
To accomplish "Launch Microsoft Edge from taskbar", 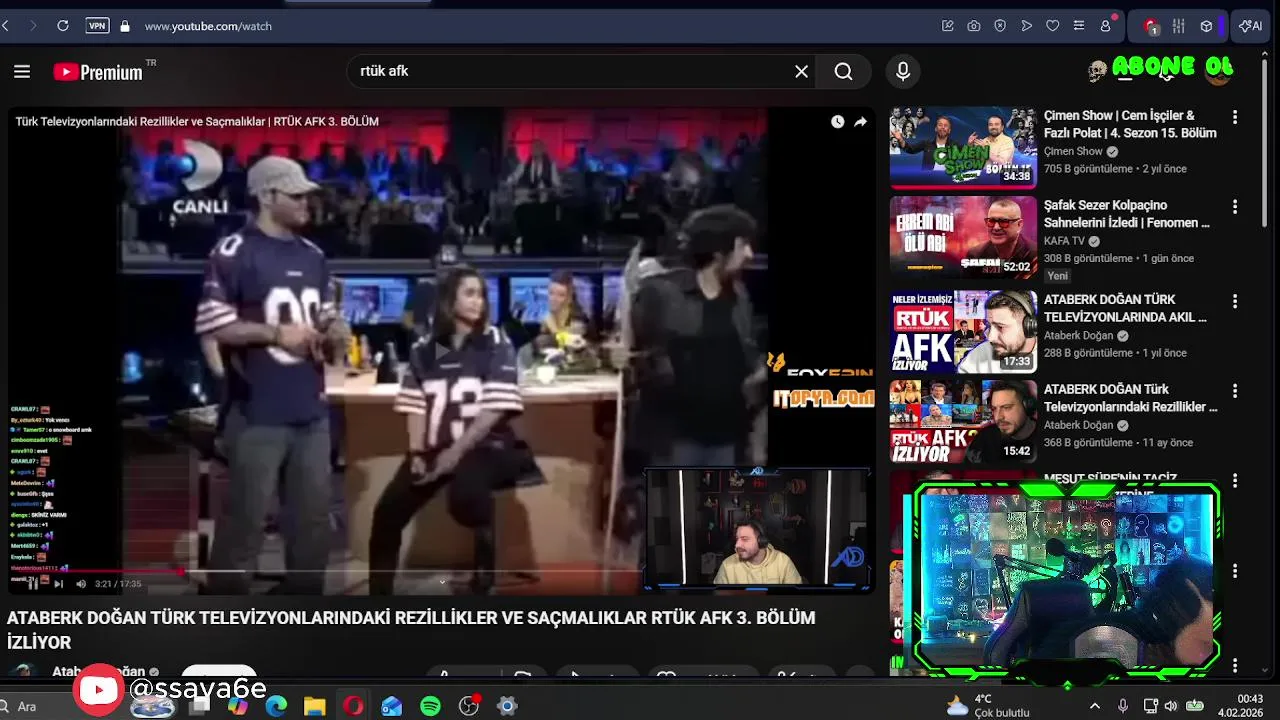I will coord(277,706).
